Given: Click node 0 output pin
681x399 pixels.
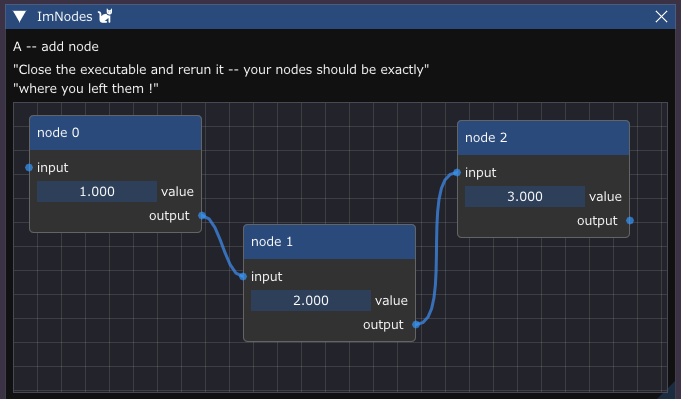Looking at the screenshot, I should coord(202,215).
